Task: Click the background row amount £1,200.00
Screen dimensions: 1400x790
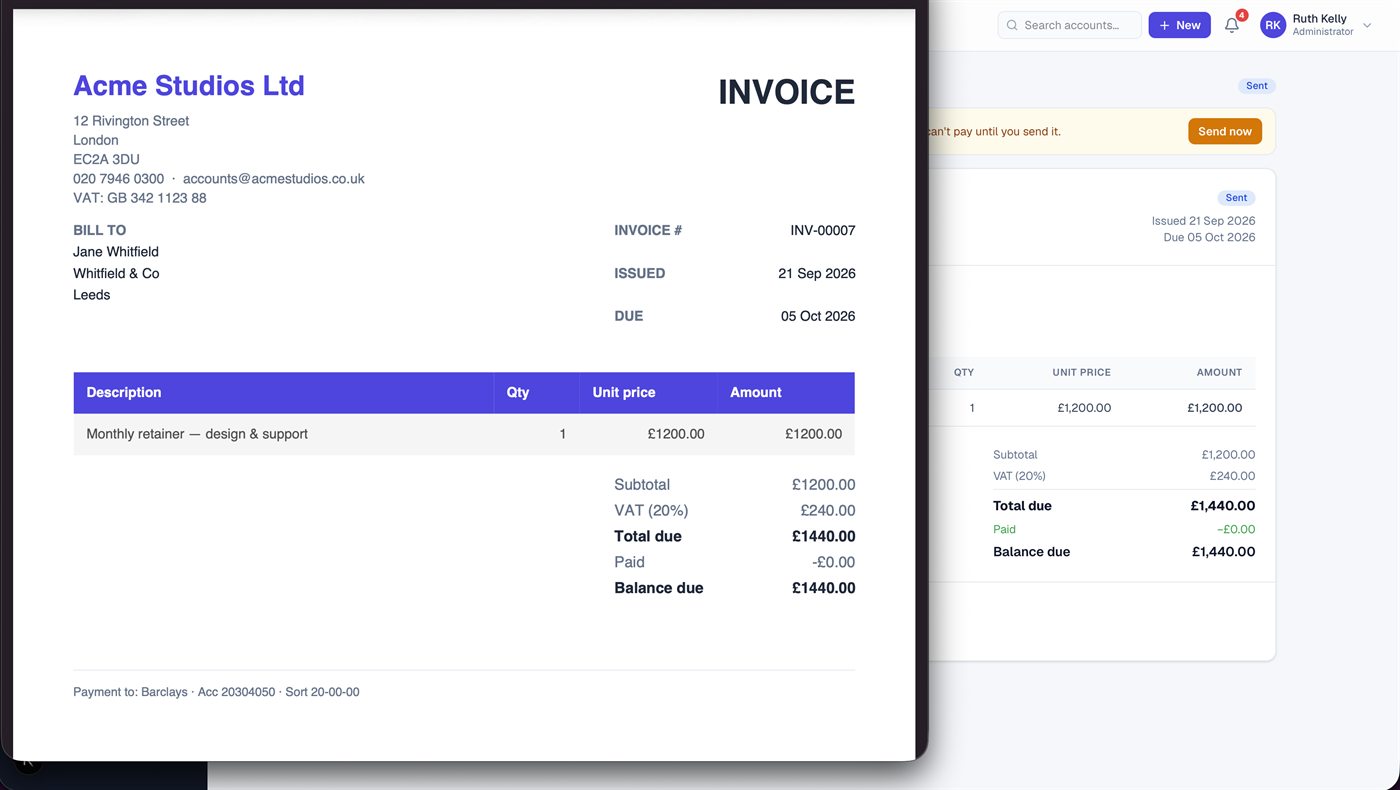Action: pos(1214,408)
